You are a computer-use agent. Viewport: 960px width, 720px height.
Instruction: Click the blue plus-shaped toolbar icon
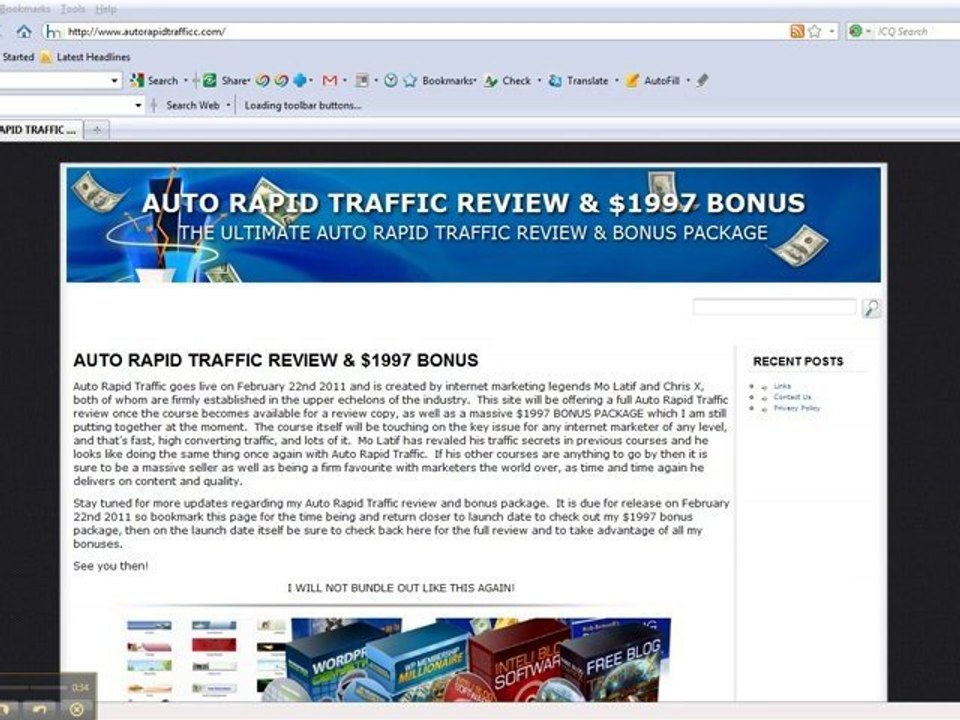click(300, 80)
